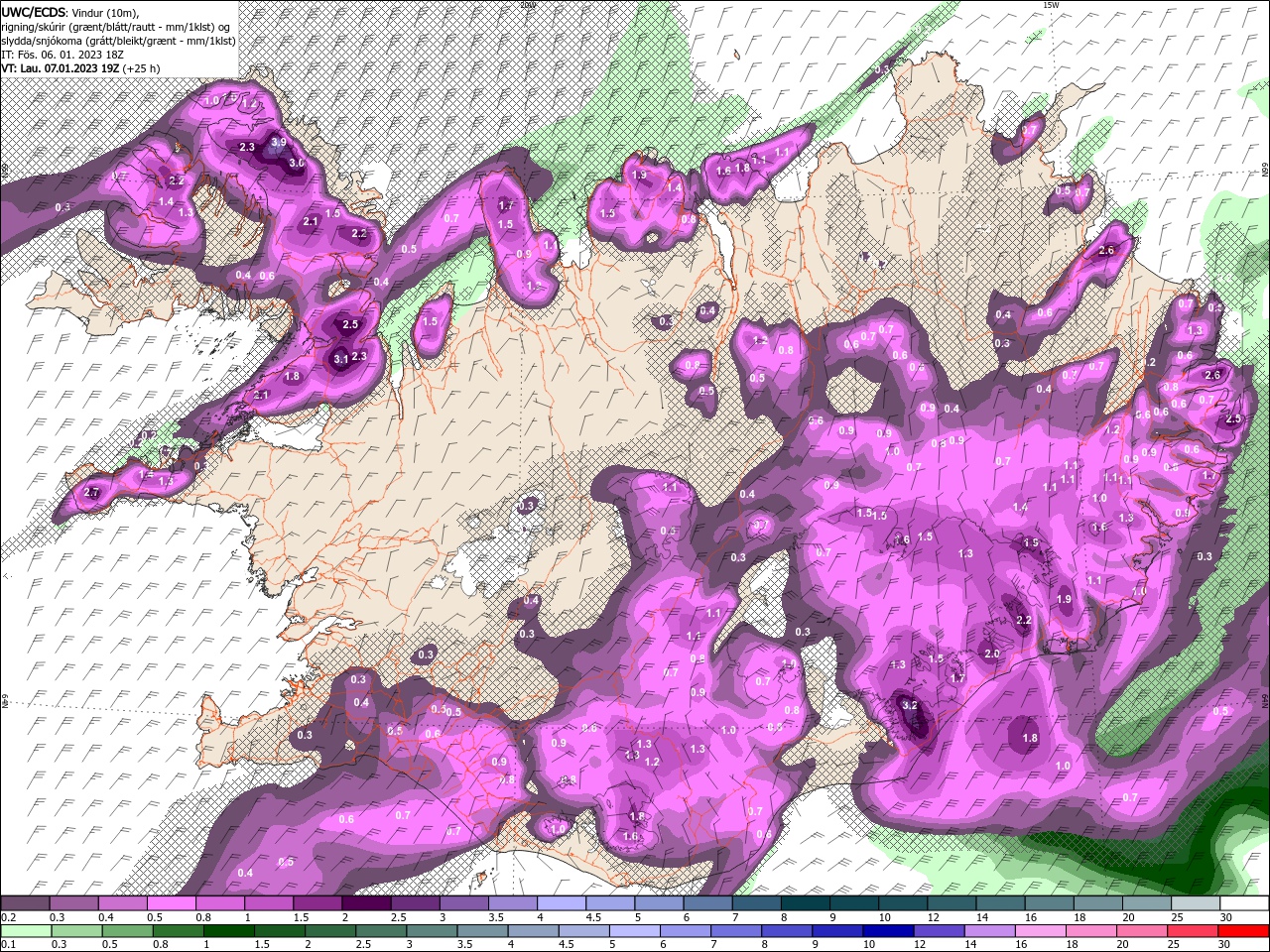This screenshot has width=1270, height=952.
Task: Select the 0.4 swatch in the top legend row
Action: (122, 903)
